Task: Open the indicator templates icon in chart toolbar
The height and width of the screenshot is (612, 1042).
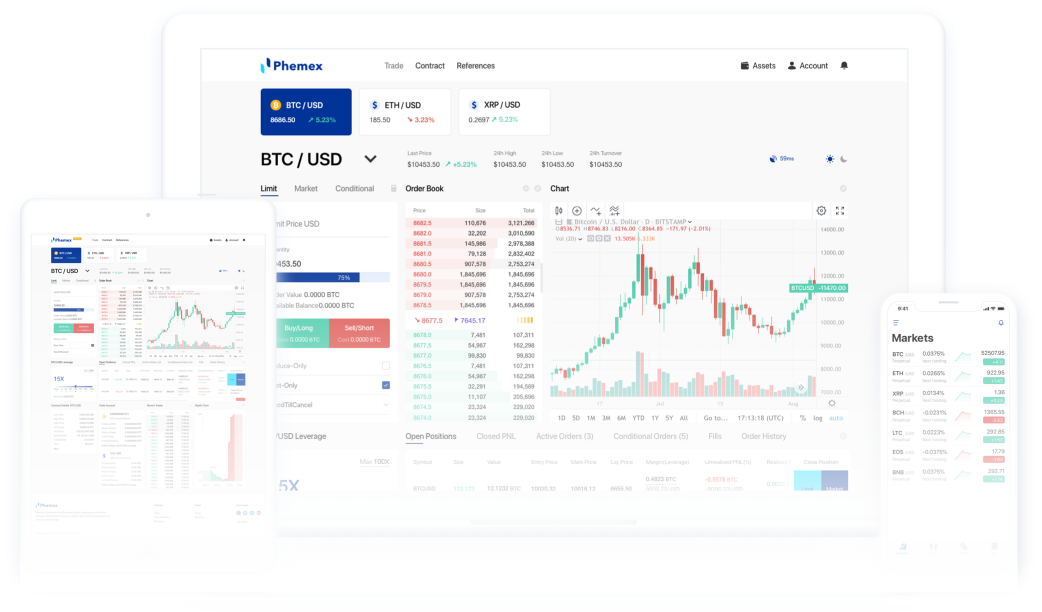Action: pyautogui.click(x=614, y=211)
